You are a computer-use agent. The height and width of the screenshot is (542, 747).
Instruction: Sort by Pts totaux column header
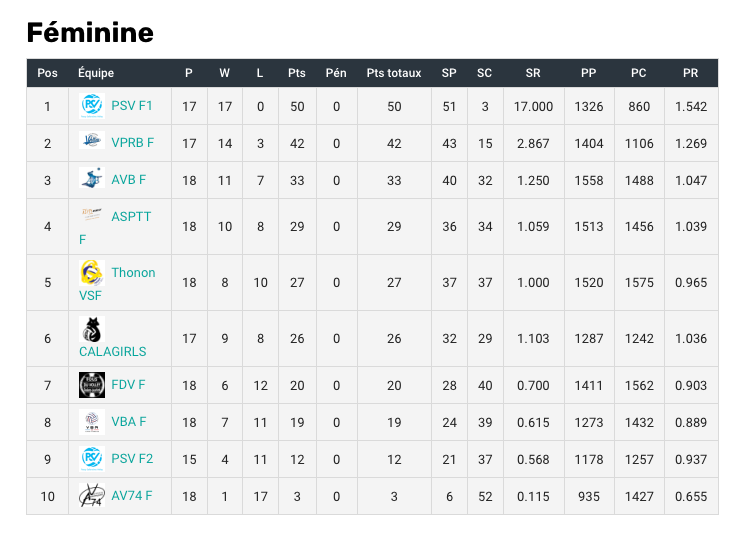(394, 73)
